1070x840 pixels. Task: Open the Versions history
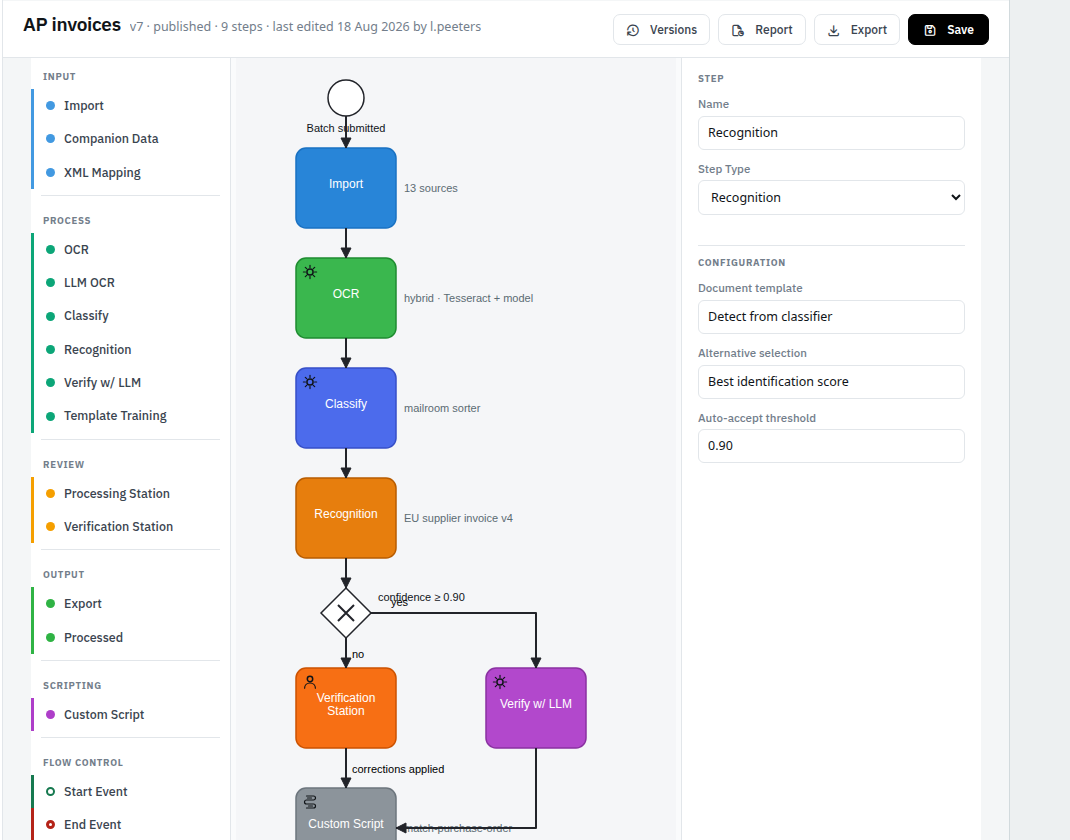(661, 29)
